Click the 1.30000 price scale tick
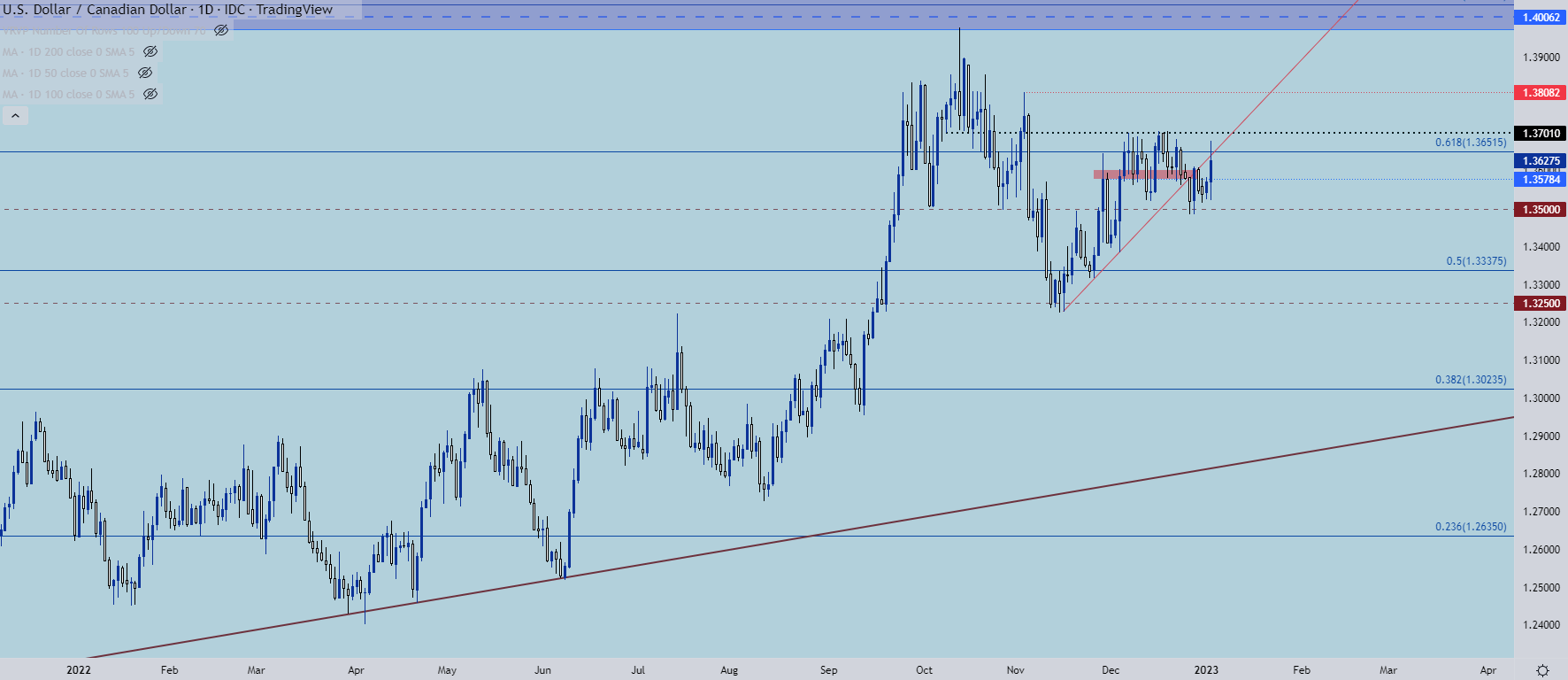This screenshot has height=680, width=1568. coord(1541,398)
